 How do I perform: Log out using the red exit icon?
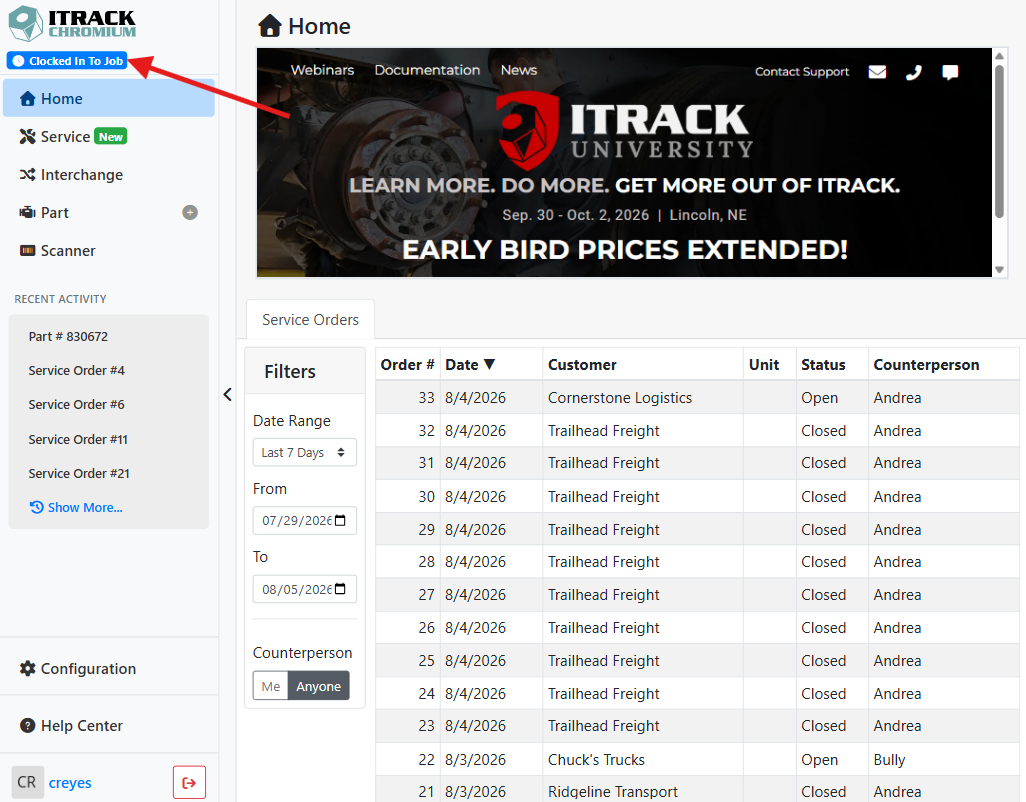[x=189, y=782]
